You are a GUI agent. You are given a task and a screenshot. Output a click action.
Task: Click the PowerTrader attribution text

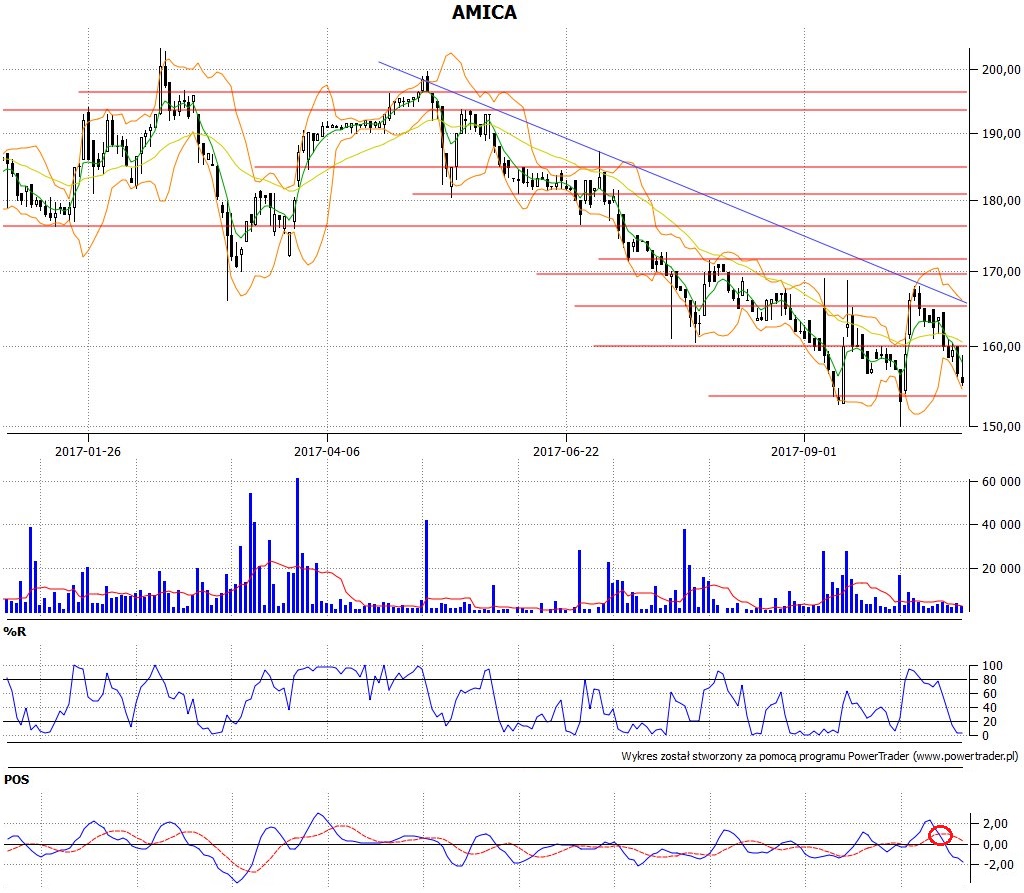click(x=820, y=756)
